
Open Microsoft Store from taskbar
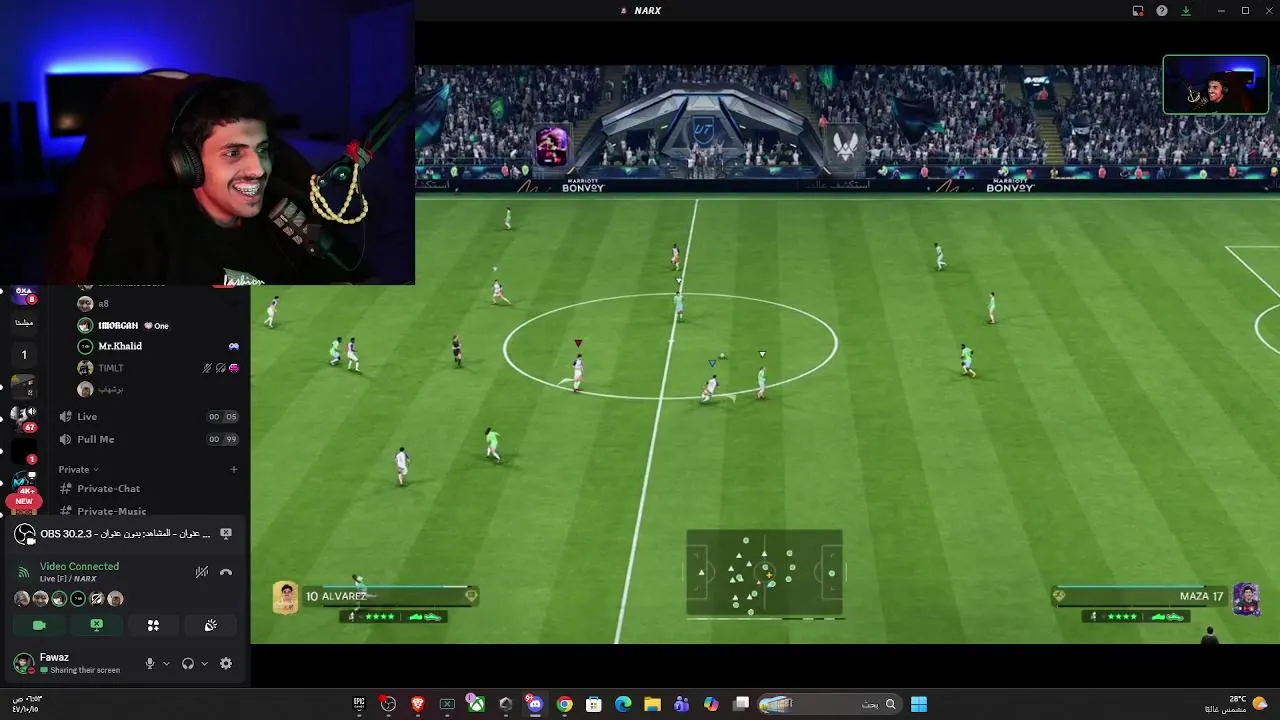pyautogui.click(x=593, y=704)
